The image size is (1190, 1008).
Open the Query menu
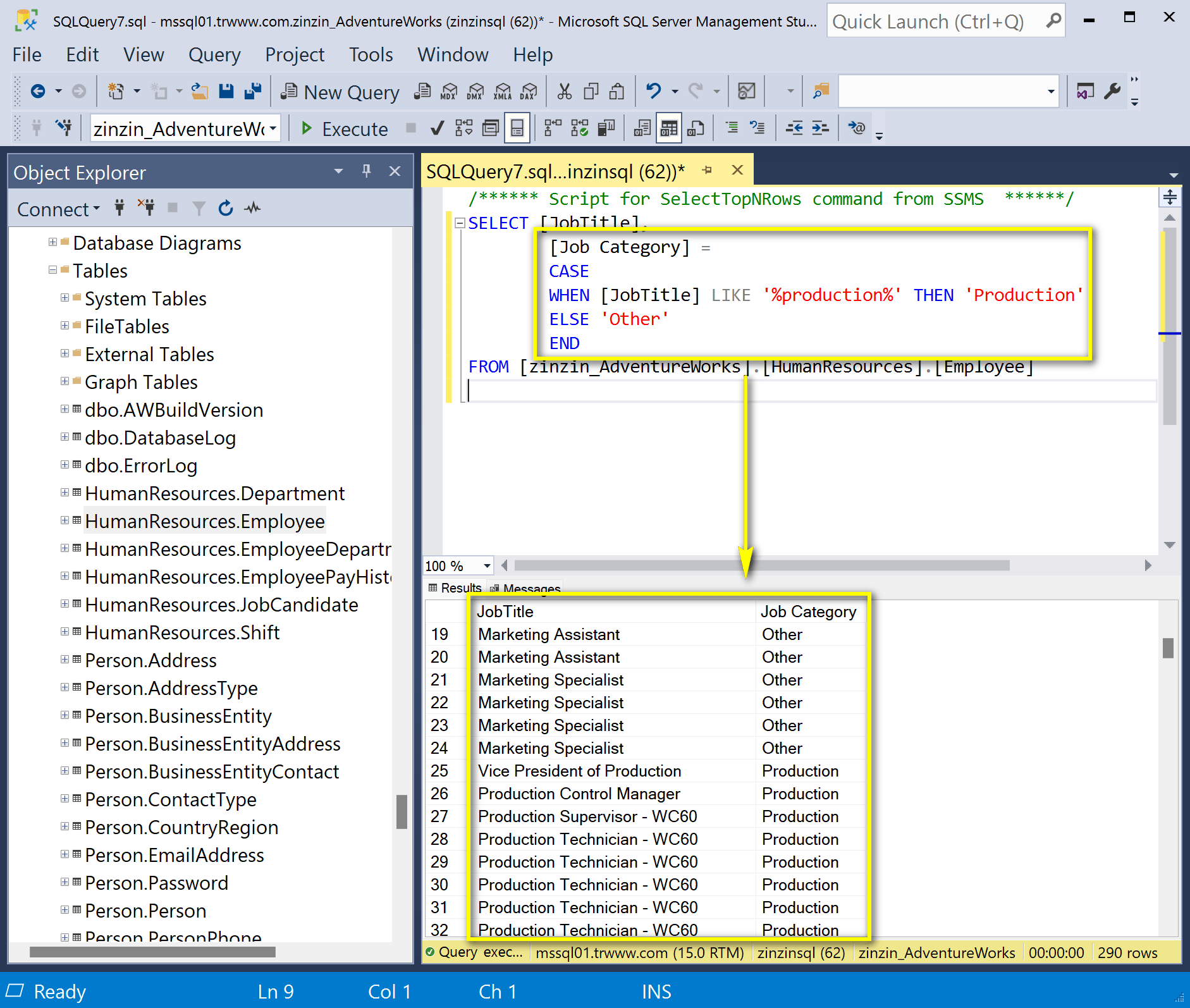pos(214,55)
